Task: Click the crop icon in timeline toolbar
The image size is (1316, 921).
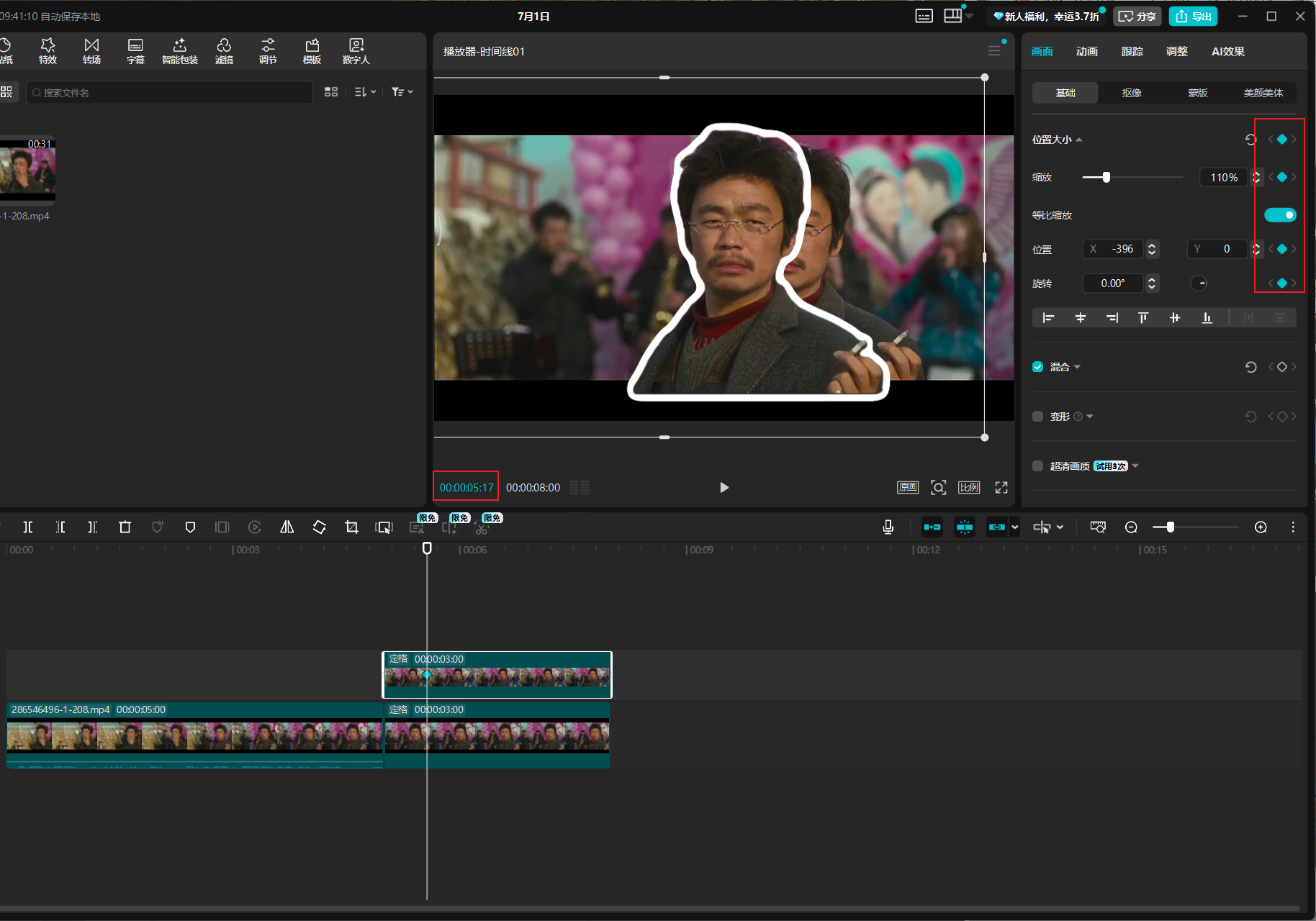Action: click(x=351, y=527)
